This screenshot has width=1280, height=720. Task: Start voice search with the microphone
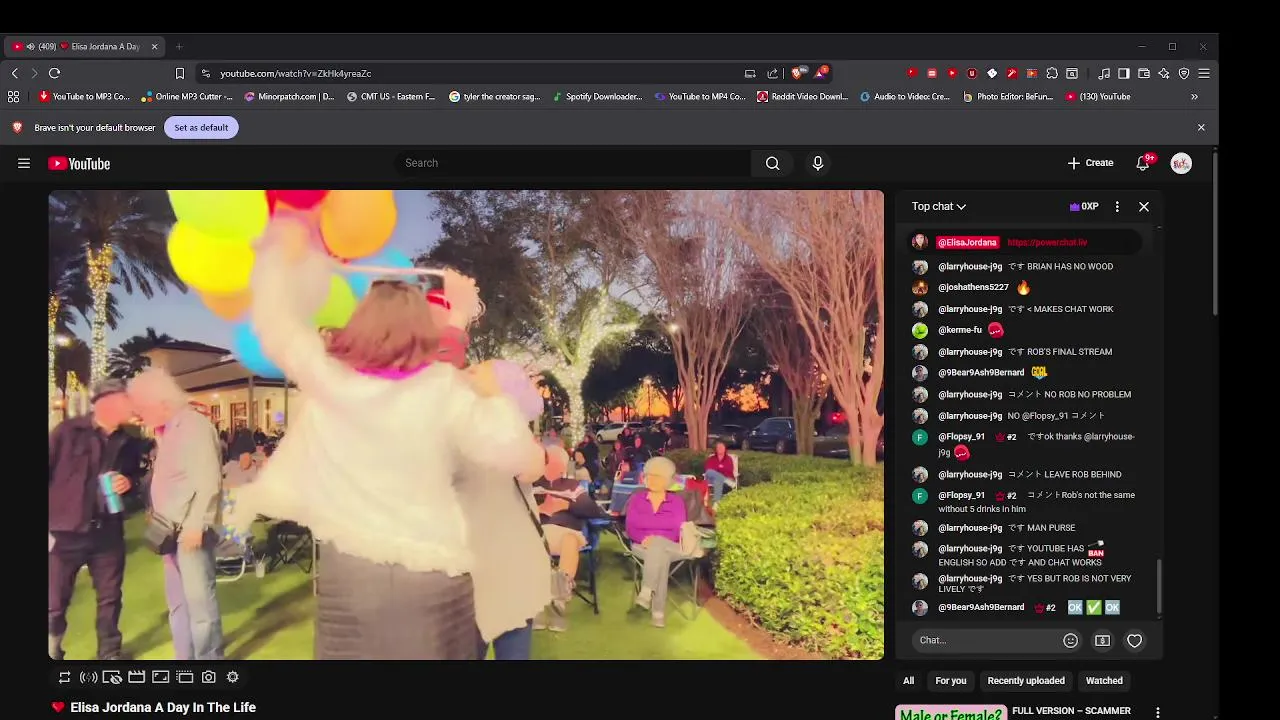tap(818, 163)
